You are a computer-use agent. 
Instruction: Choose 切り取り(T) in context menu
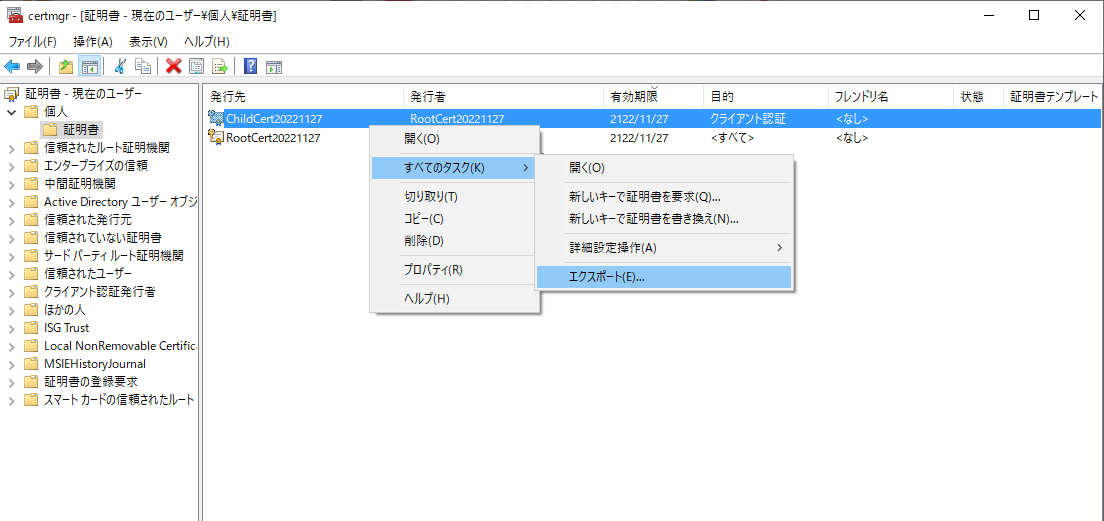pyautogui.click(x=455, y=196)
